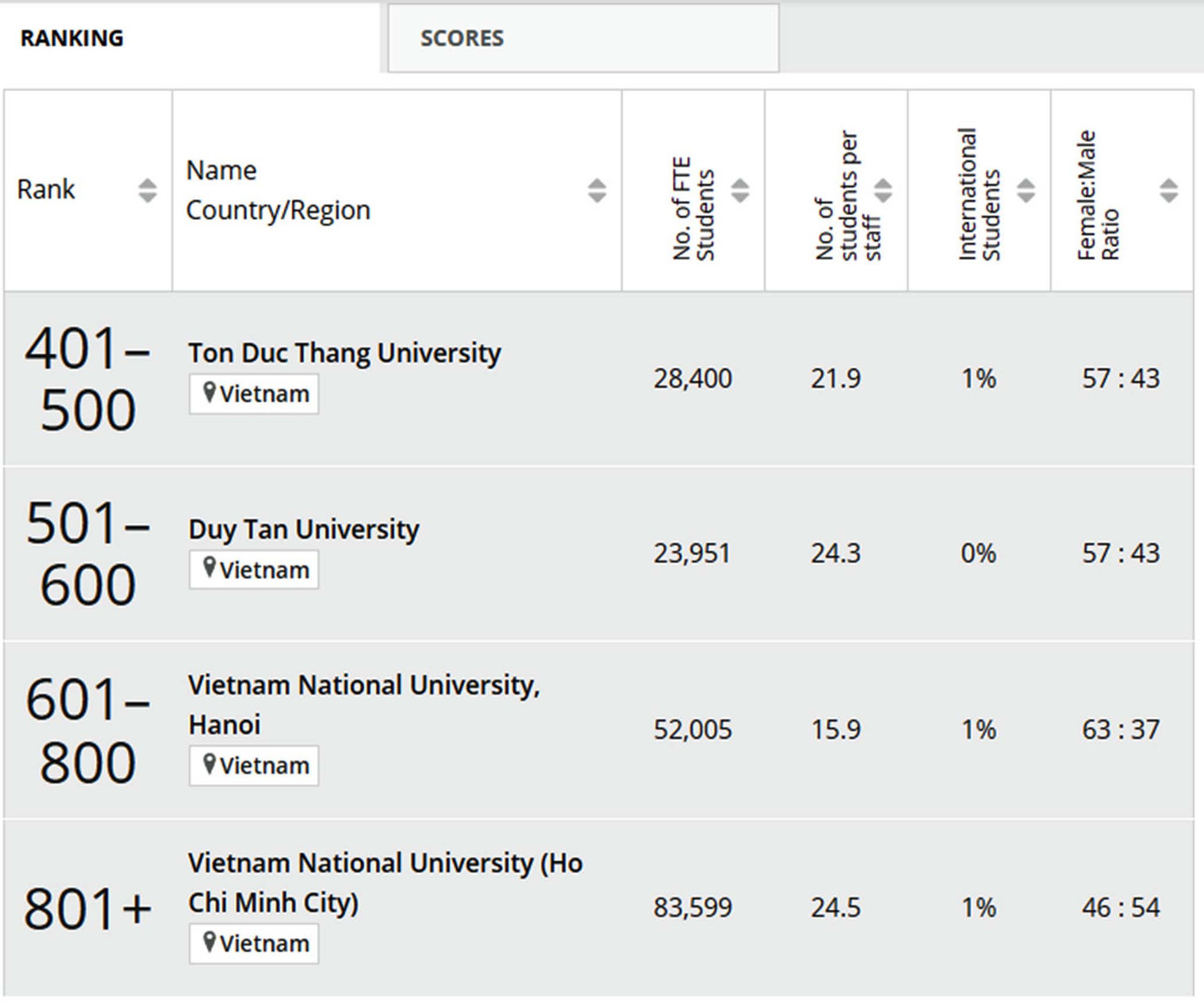
Task: Toggle sort direction on International Students
Action: (x=1026, y=190)
